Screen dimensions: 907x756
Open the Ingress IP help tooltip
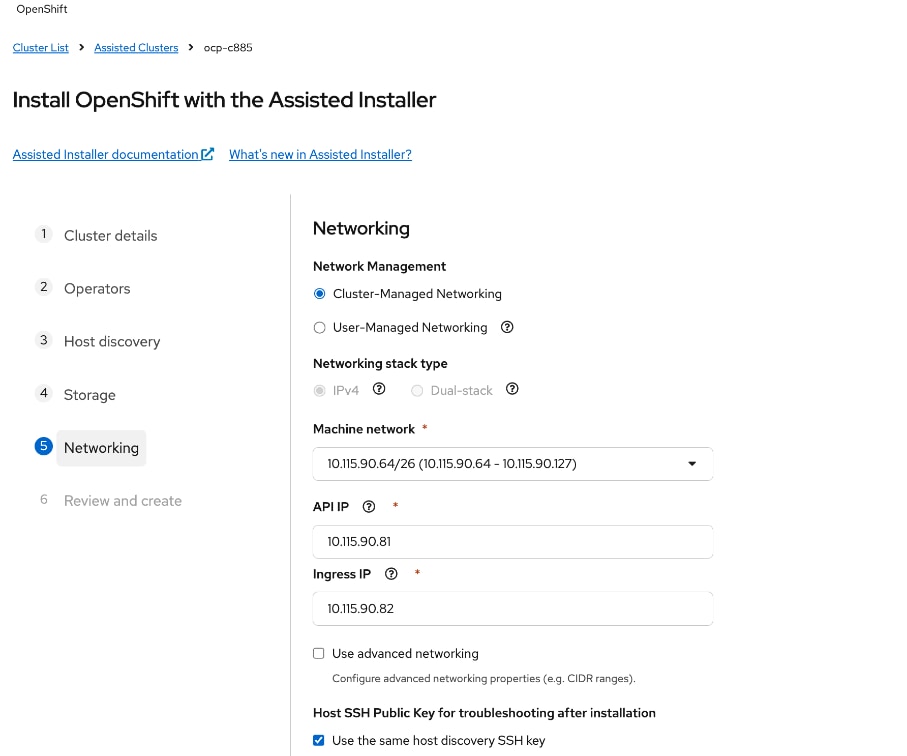(391, 574)
